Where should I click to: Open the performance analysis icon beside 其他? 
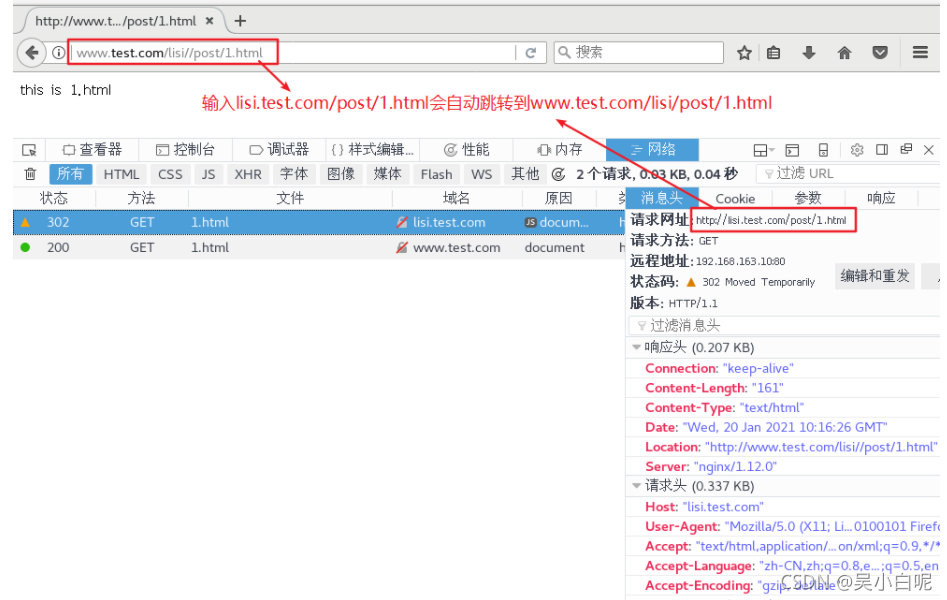click(558, 174)
